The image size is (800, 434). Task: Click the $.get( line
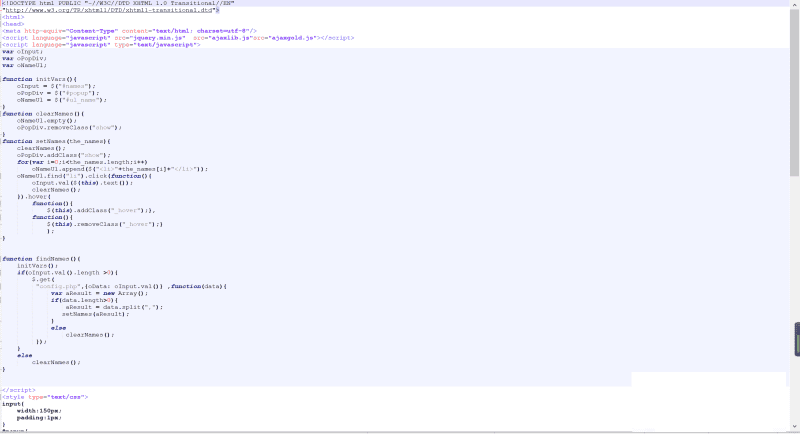[43, 279]
